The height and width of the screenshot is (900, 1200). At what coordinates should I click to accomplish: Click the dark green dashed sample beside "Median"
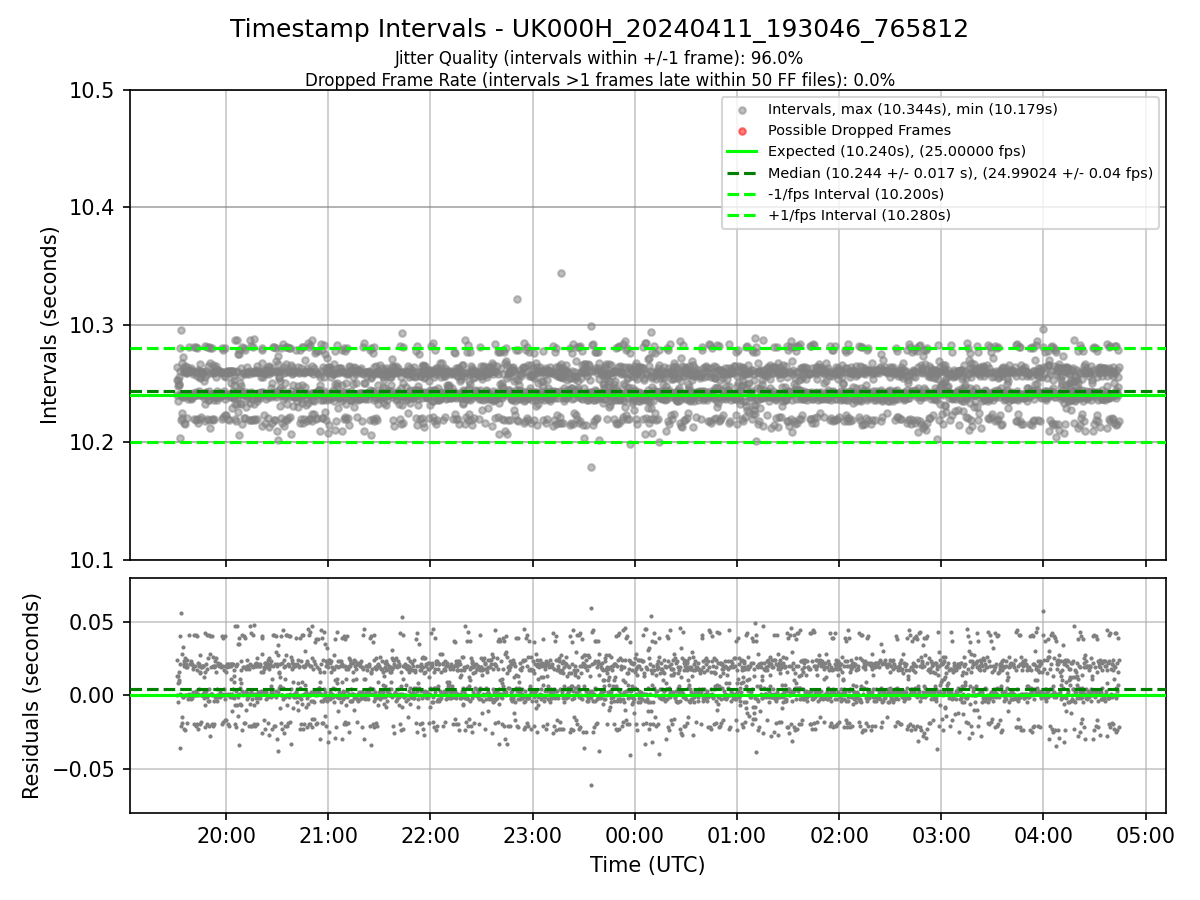[742, 173]
